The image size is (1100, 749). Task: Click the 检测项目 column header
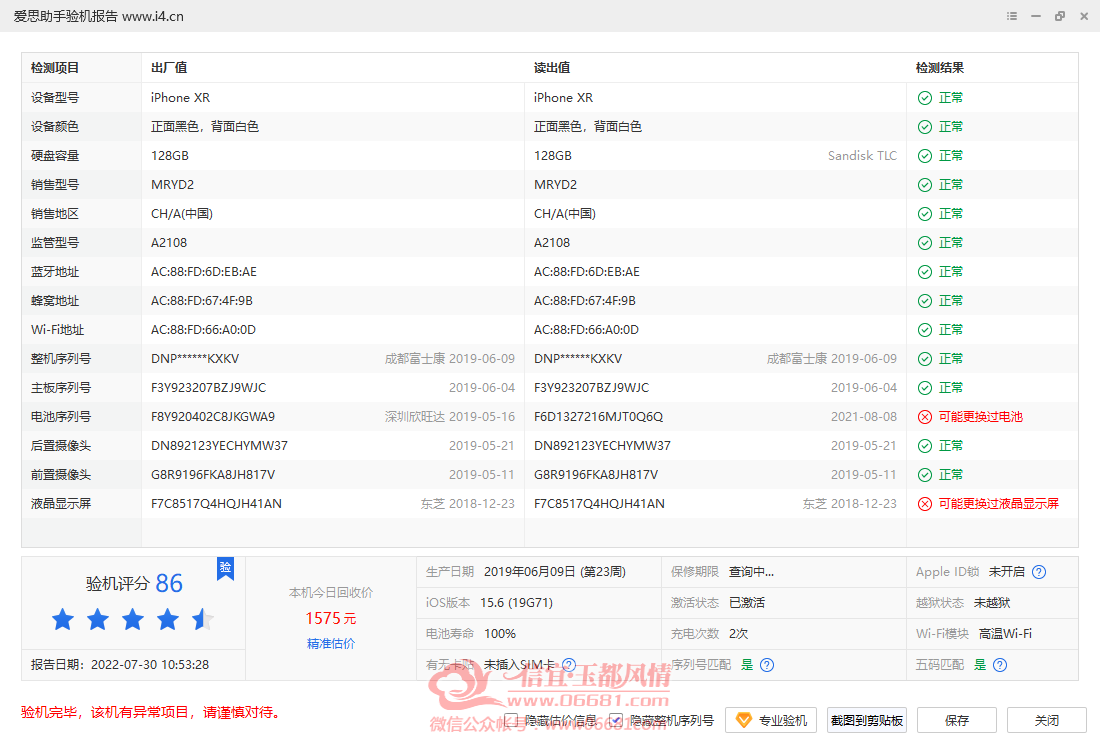(x=55, y=68)
